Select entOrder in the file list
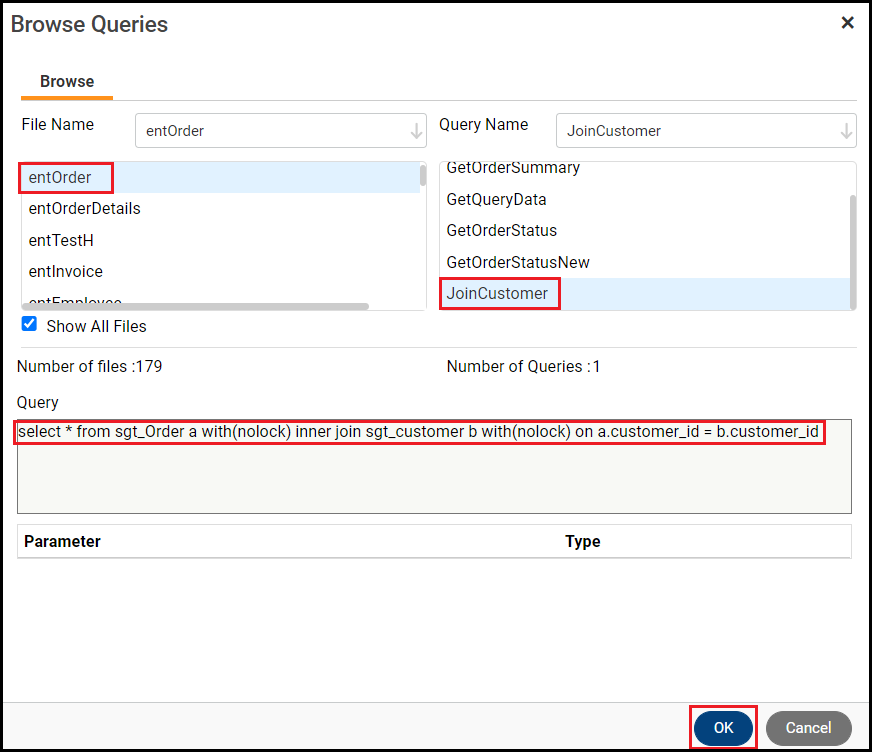The image size is (872, 752). (221, 177)
